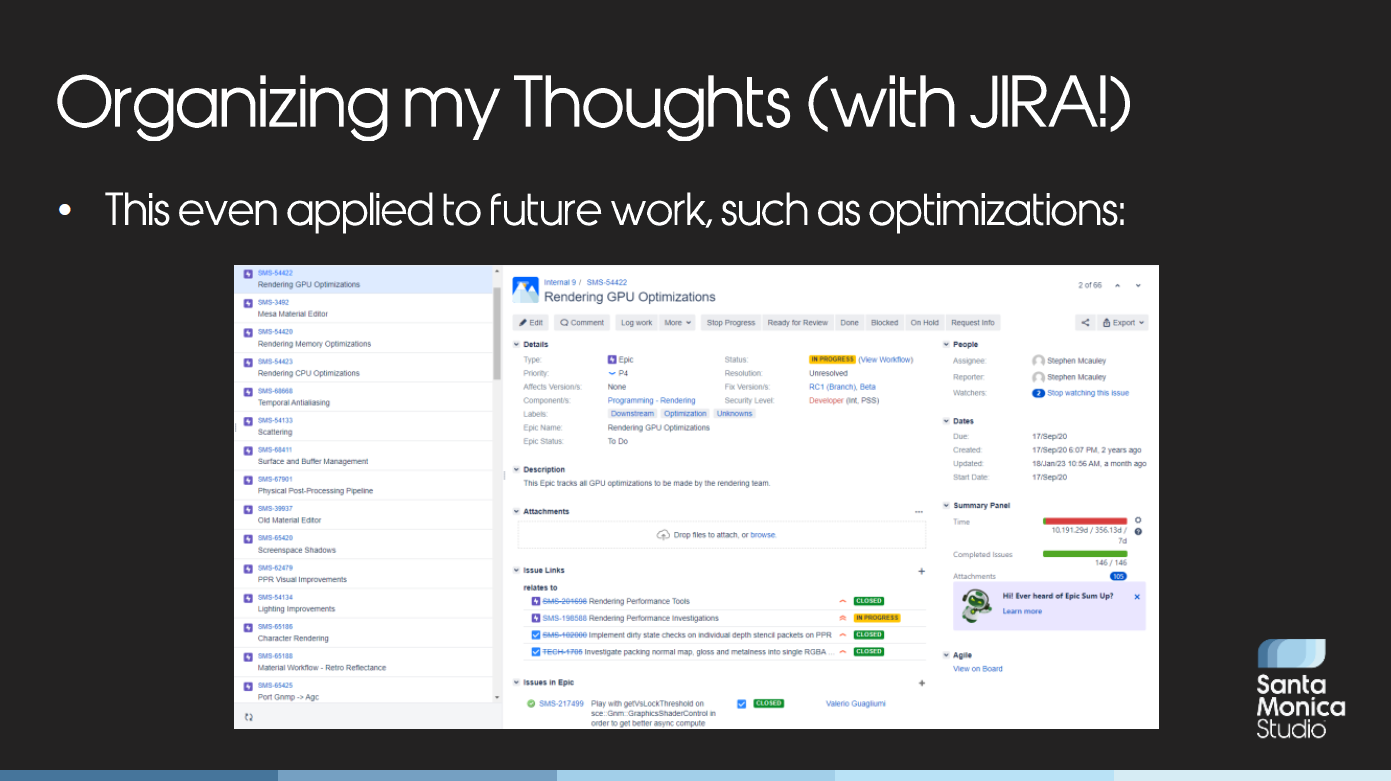
Task: Click the Summary Panel help question icon
Action: tap(1137, 532)
